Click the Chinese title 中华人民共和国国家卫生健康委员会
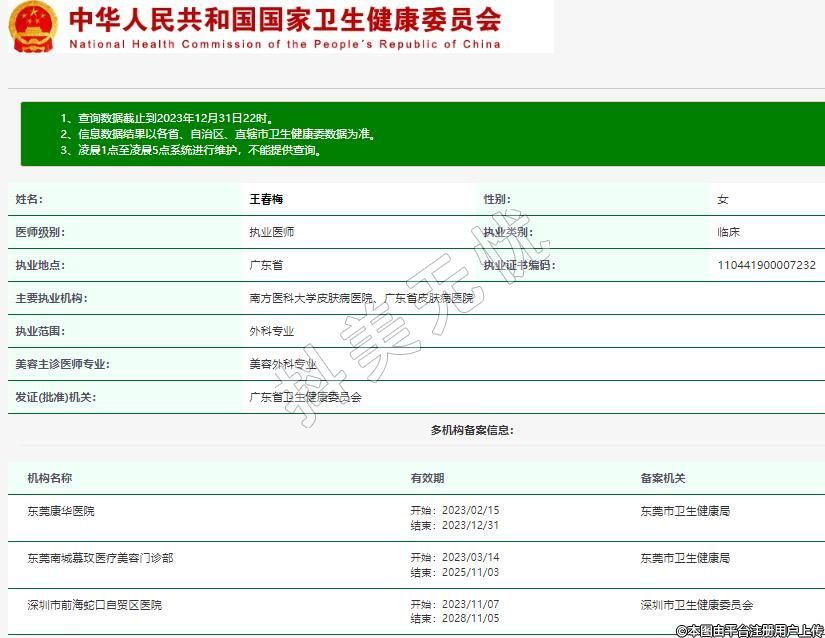825x638 pixels. 285,19
